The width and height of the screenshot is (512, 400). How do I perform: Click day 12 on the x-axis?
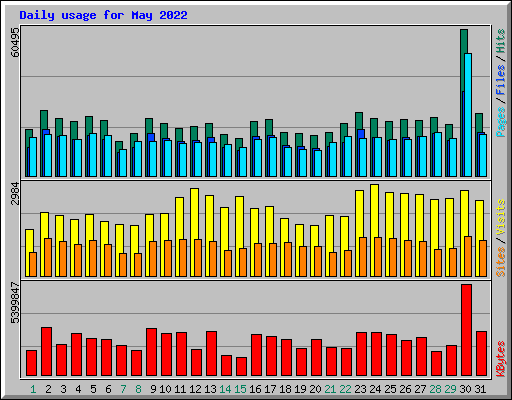click(x=195, y=389)
